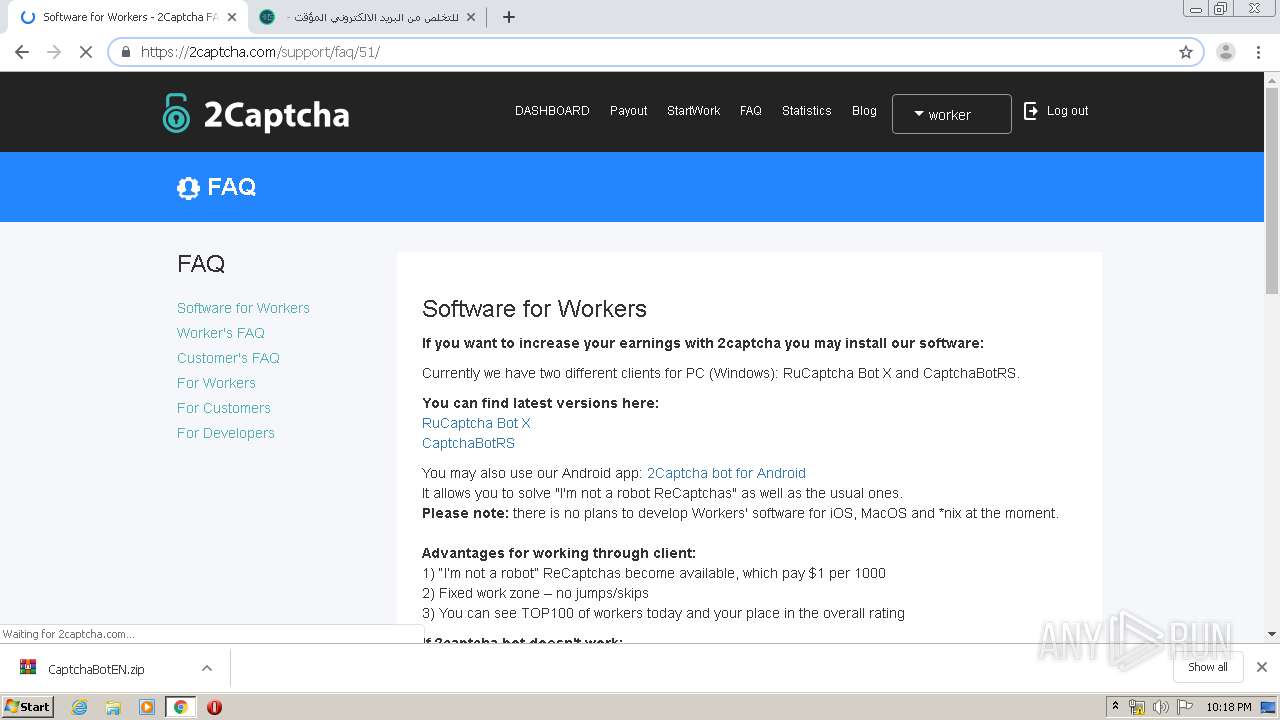Open For Developers sidebar link
Image resolution: width=1280 pixels, height=720 pixels.
[x=226, y=433]
